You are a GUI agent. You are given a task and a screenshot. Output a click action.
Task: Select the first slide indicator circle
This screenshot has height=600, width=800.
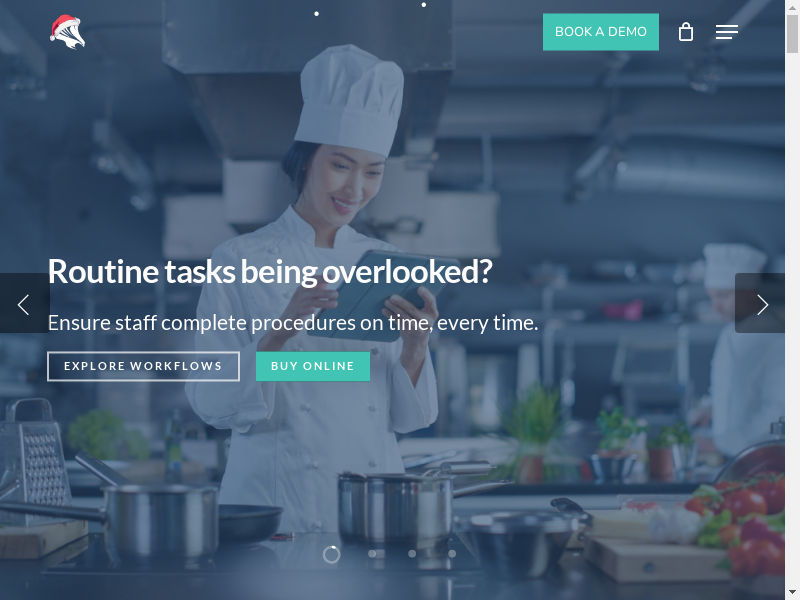click(x=332, y=555)
